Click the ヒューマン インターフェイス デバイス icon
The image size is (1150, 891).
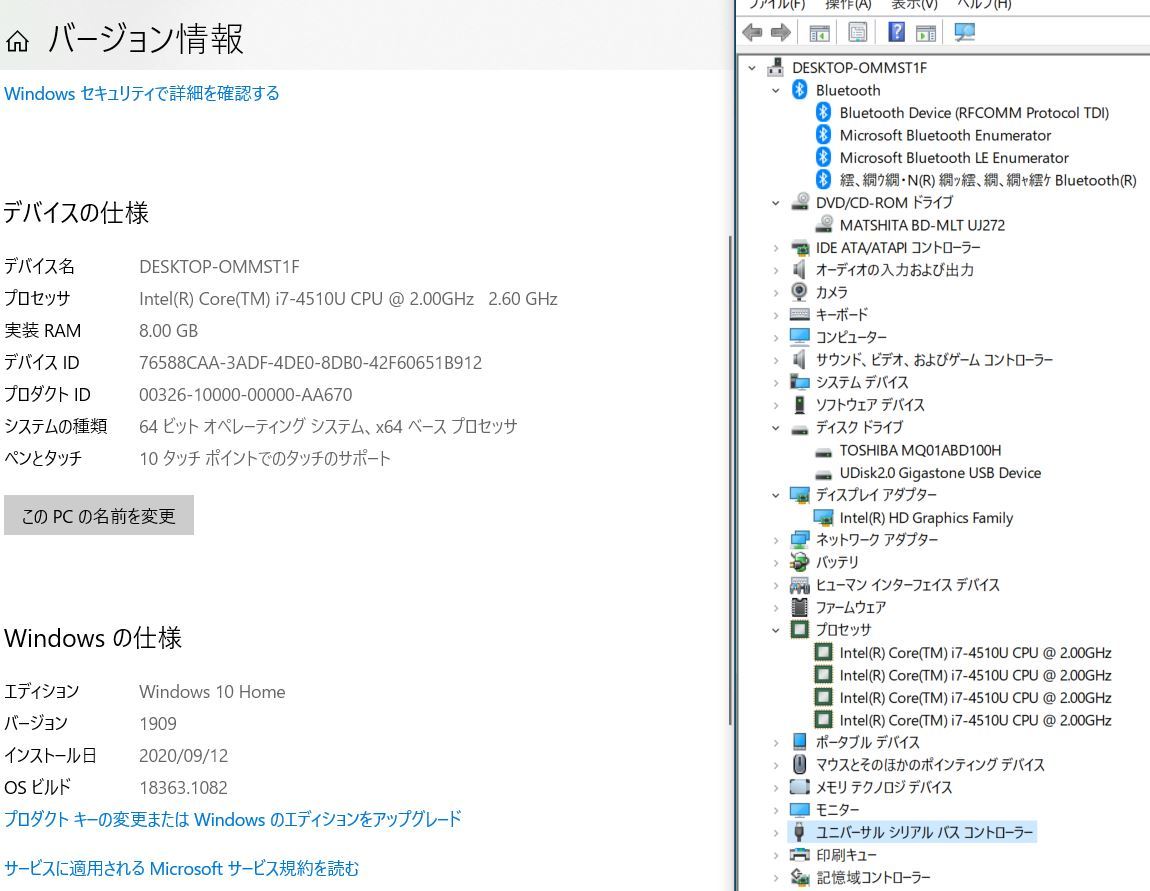point(799,584)
